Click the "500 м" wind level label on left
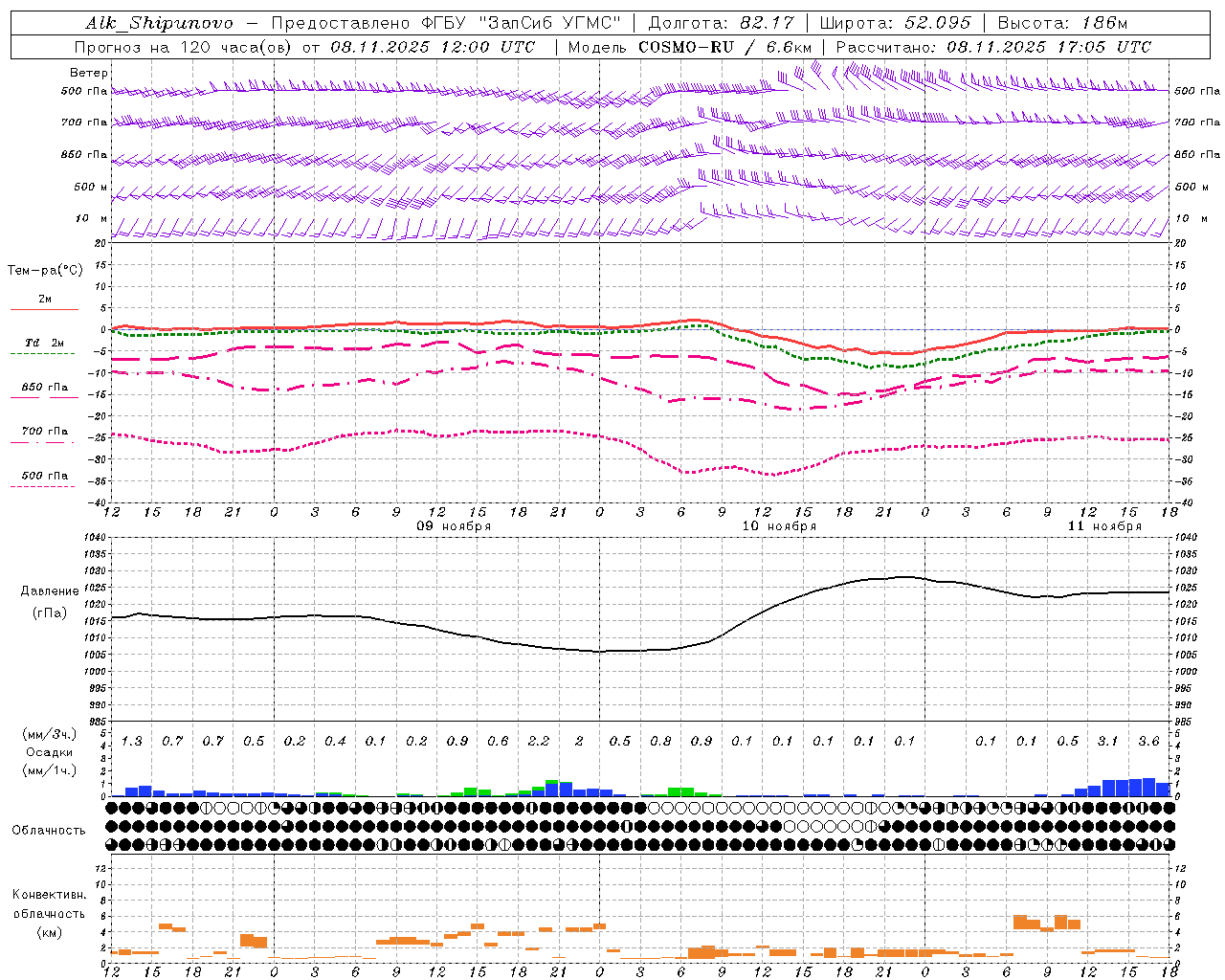Image resolution: width=1225 pixels, height=980 pixels. tap(91, 187)
